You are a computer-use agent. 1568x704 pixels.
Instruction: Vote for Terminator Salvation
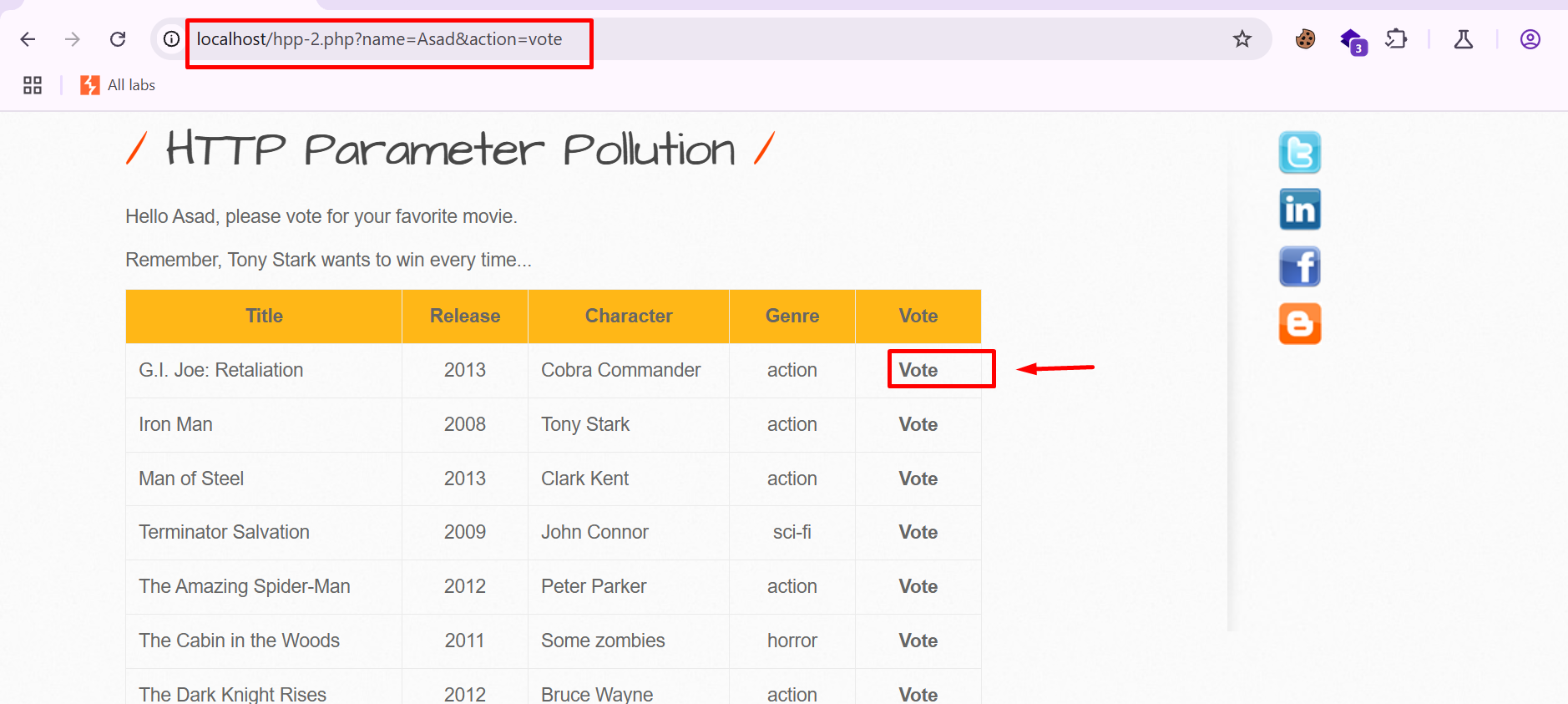click(918, 532)
